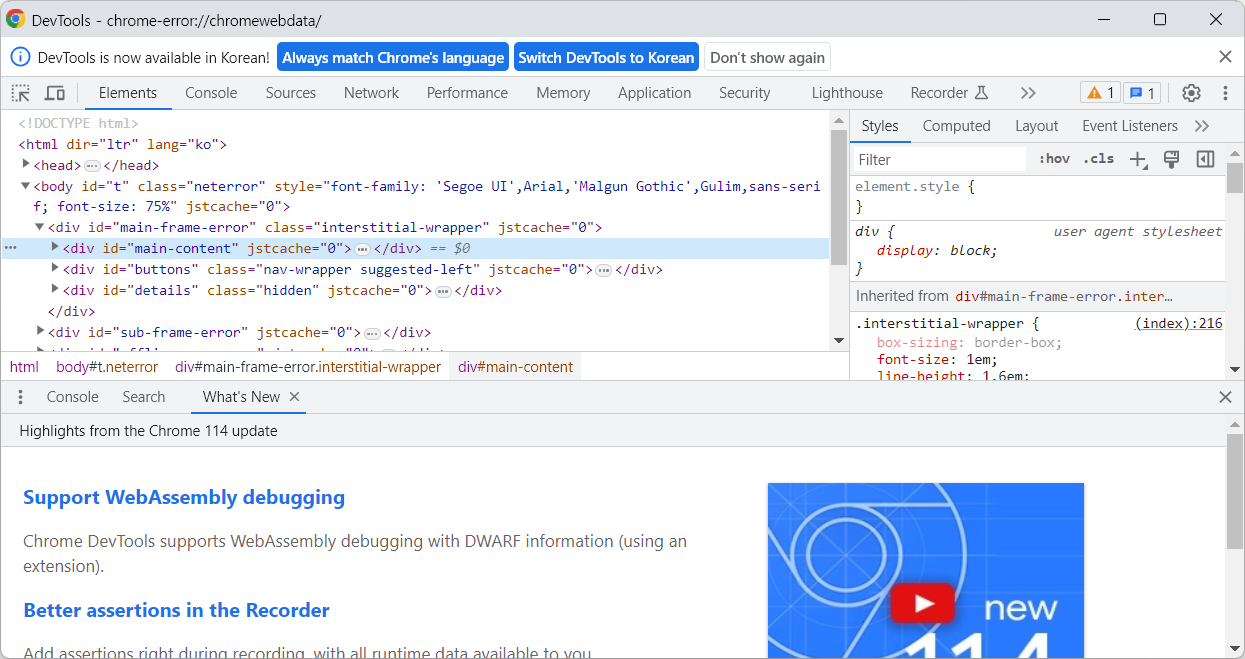Open the DevTools three-dot customize menu
Screen dimensions: 1245x659
coord(1225,93)
